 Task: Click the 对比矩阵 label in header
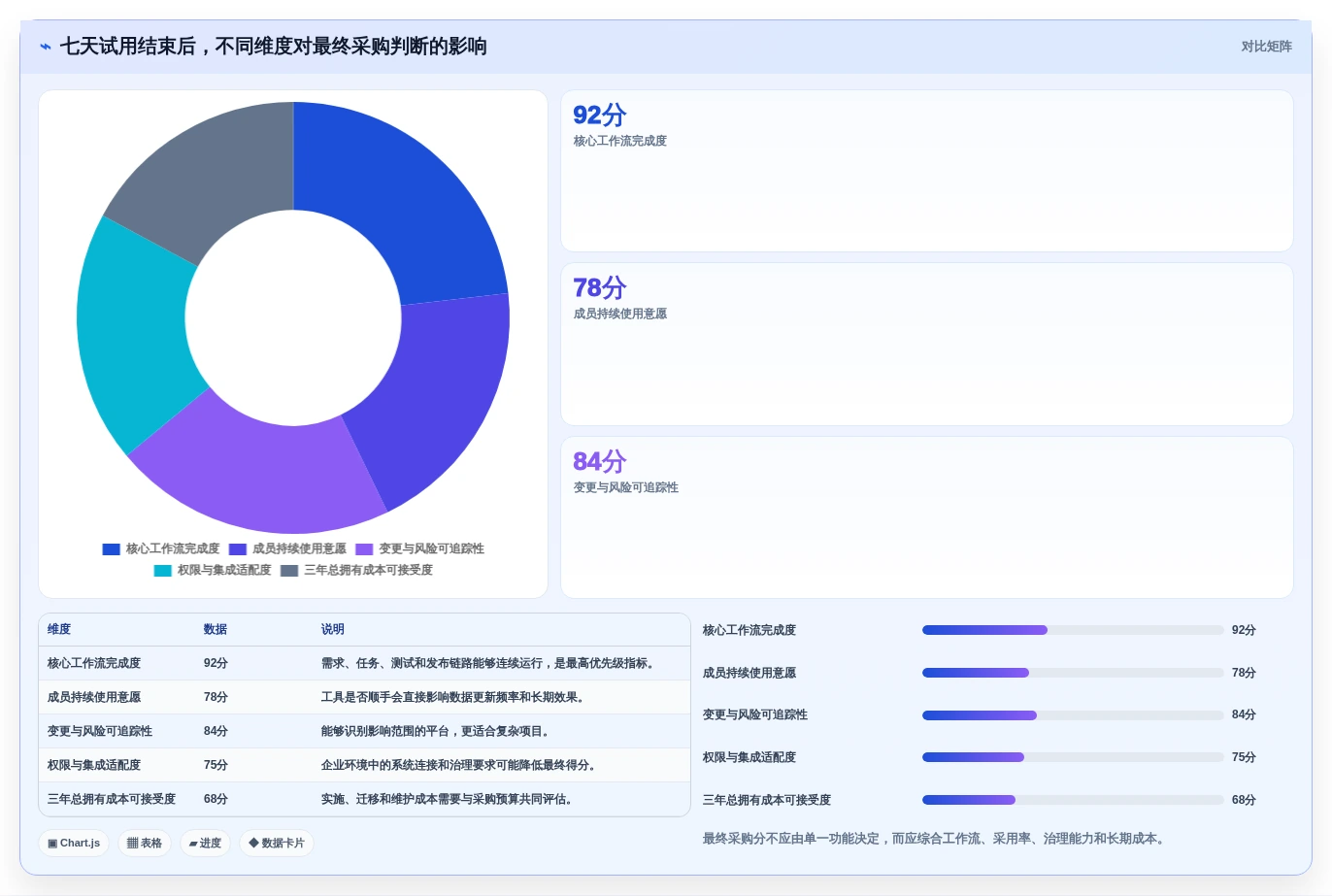1266,47
